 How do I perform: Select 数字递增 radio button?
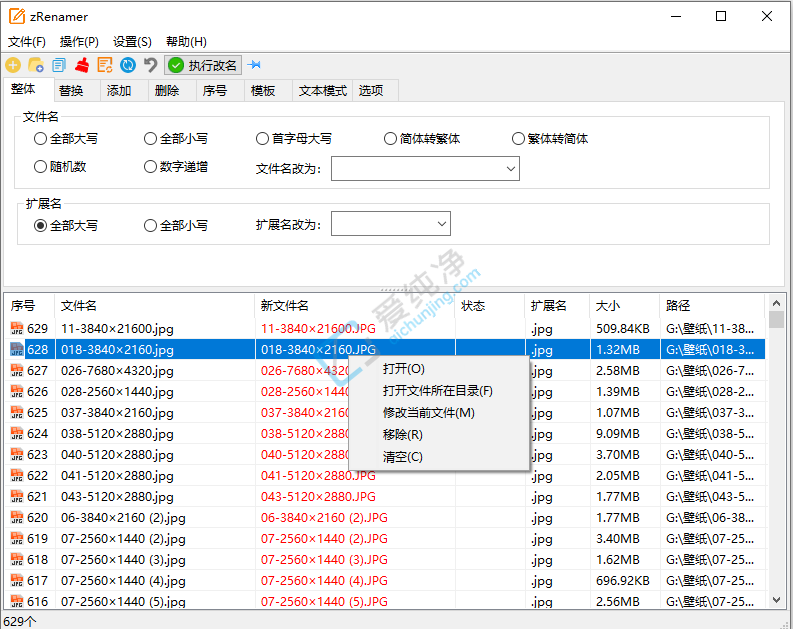click(x=175, y=166)
